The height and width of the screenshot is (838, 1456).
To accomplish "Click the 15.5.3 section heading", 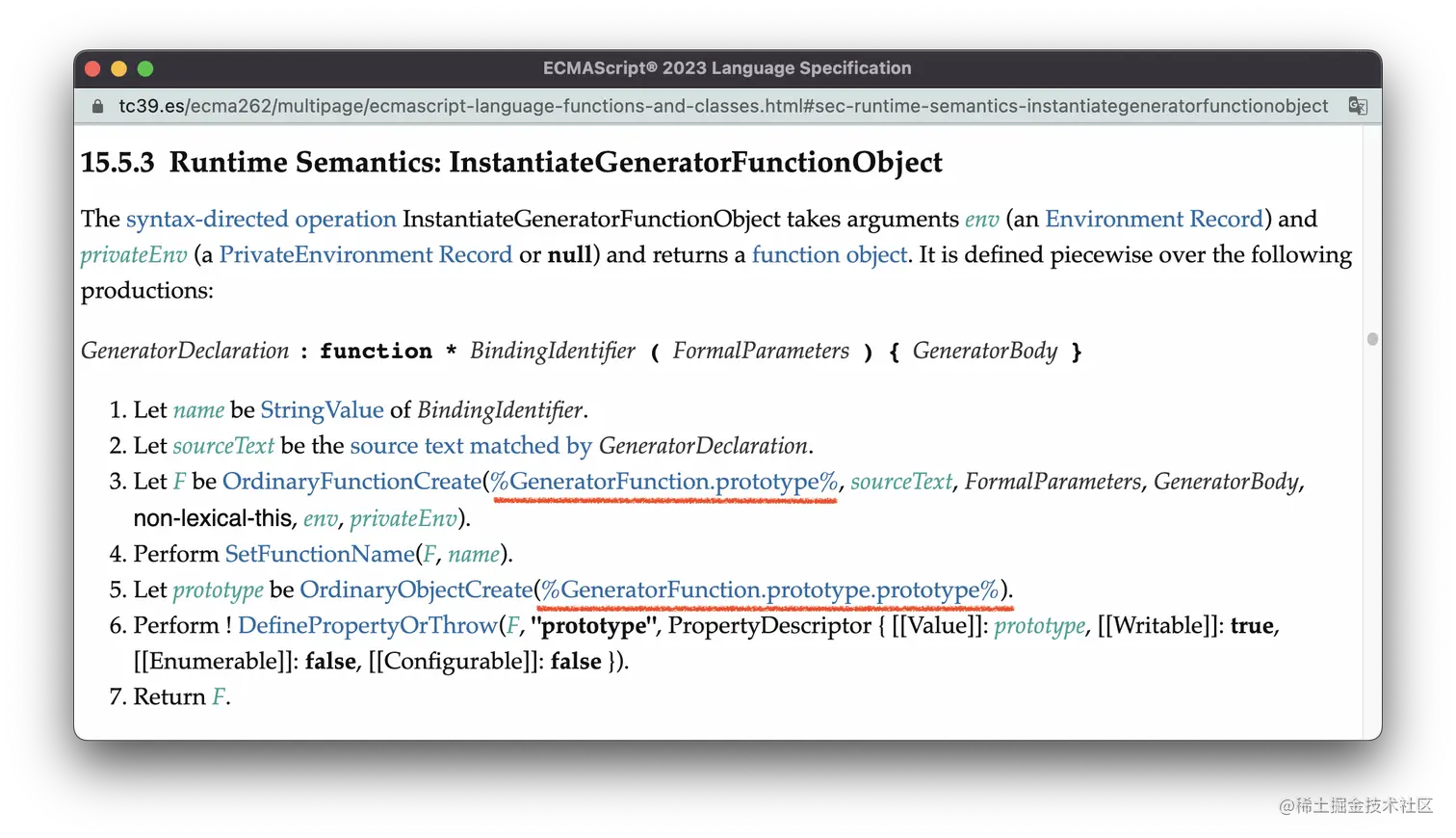I will (x=511, y=163).
